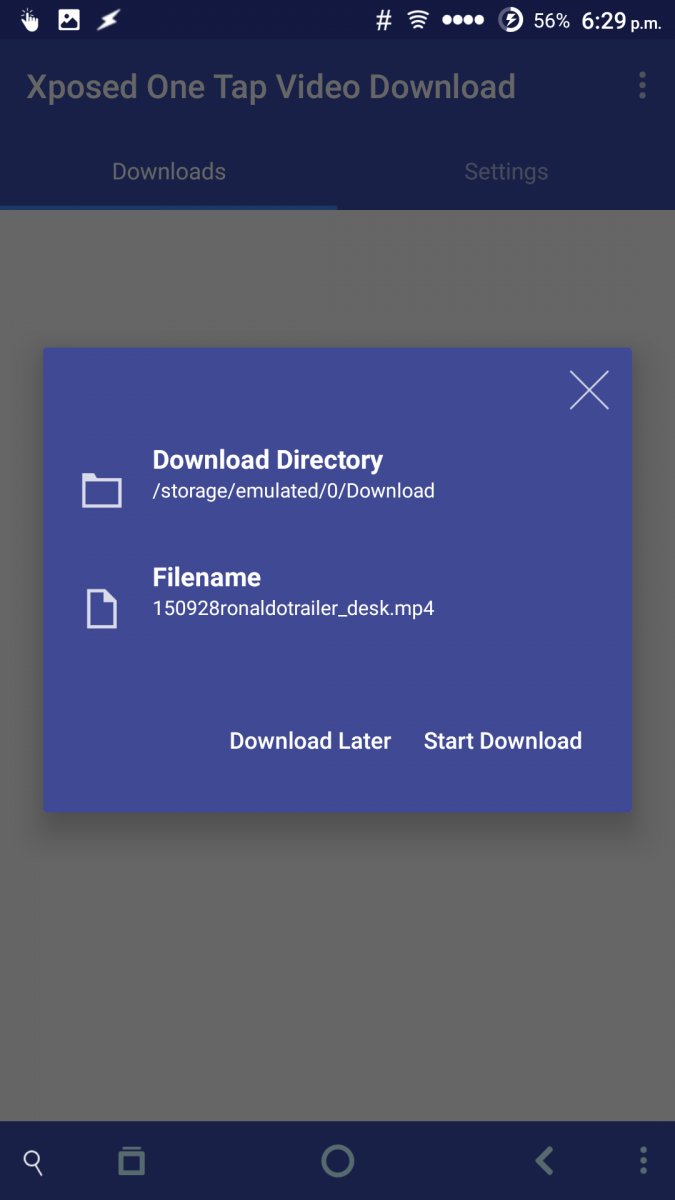Tap filename 150928ronaldotrailer_desk.mp4
The image size is (675, 1200).
click(x=293, y=608)
